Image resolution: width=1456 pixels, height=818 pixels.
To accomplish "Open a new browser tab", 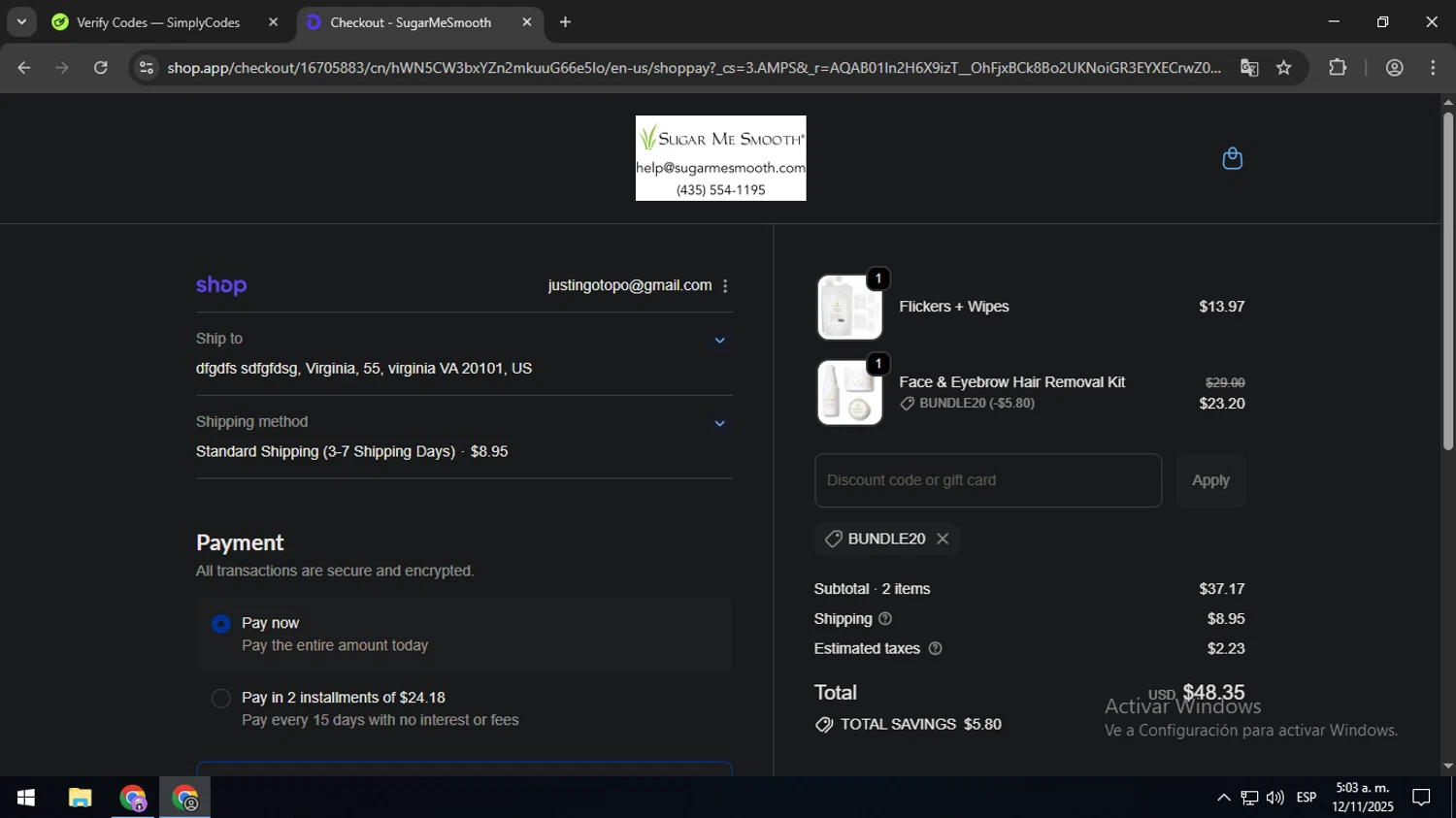I will click(565, 22).
